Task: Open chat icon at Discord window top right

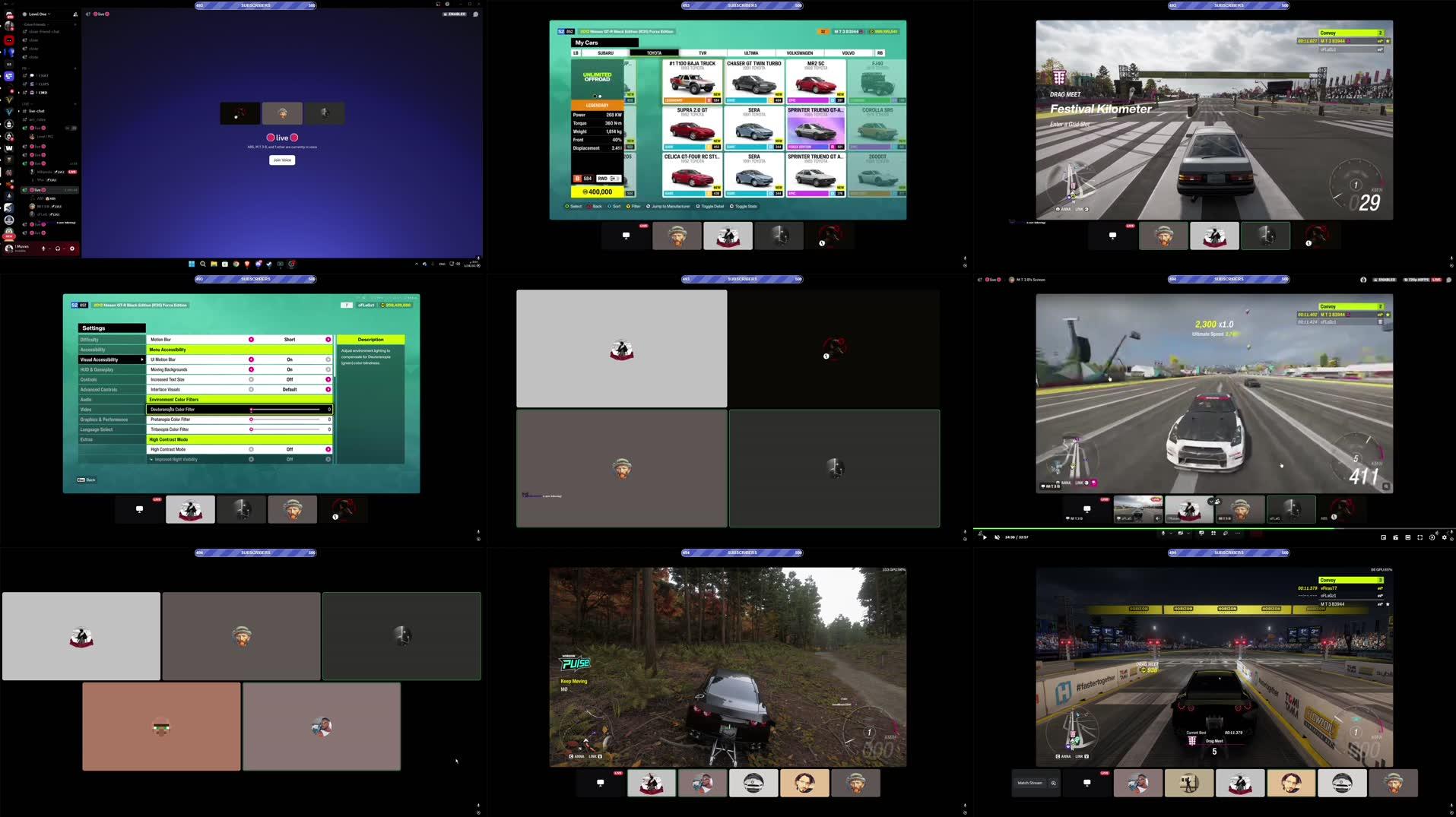Action: point(476,14)
